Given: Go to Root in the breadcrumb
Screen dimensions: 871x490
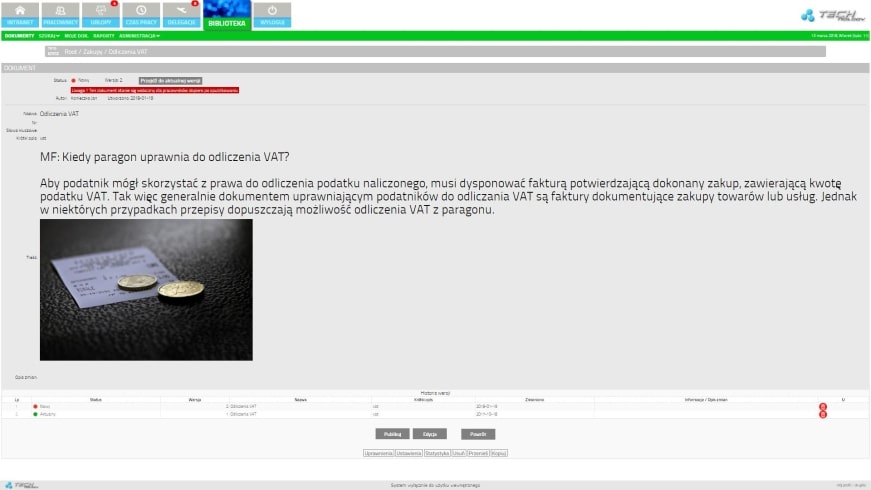Looking at the screenshot, I should coord(71,52).
